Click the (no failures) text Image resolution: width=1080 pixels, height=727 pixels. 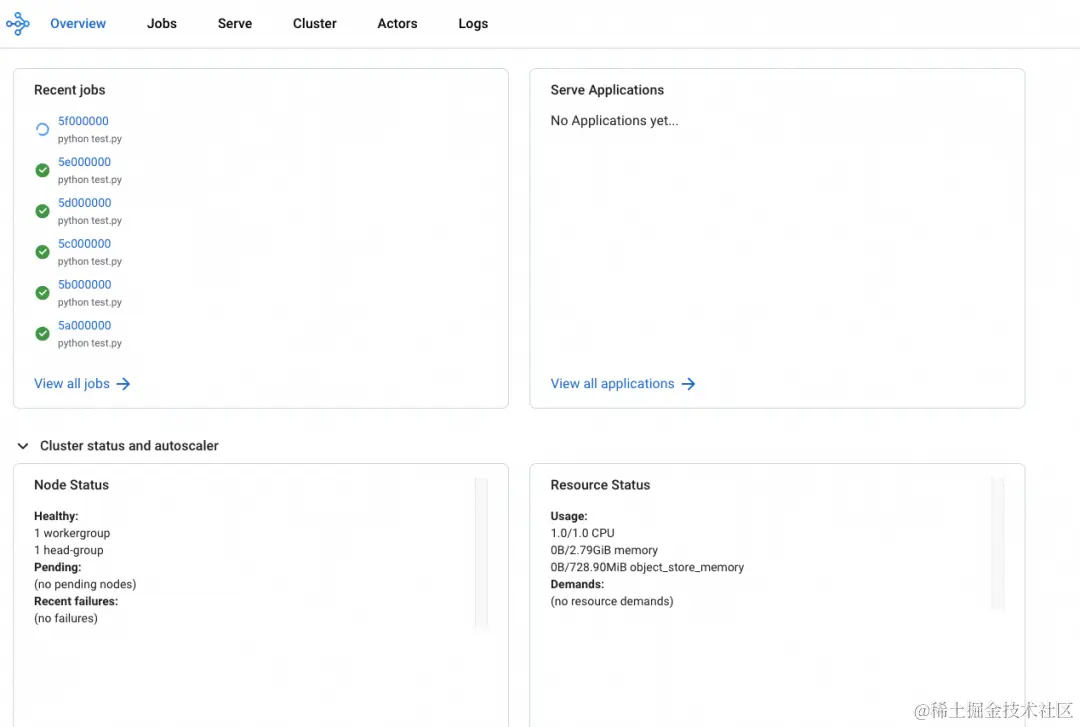66,618
